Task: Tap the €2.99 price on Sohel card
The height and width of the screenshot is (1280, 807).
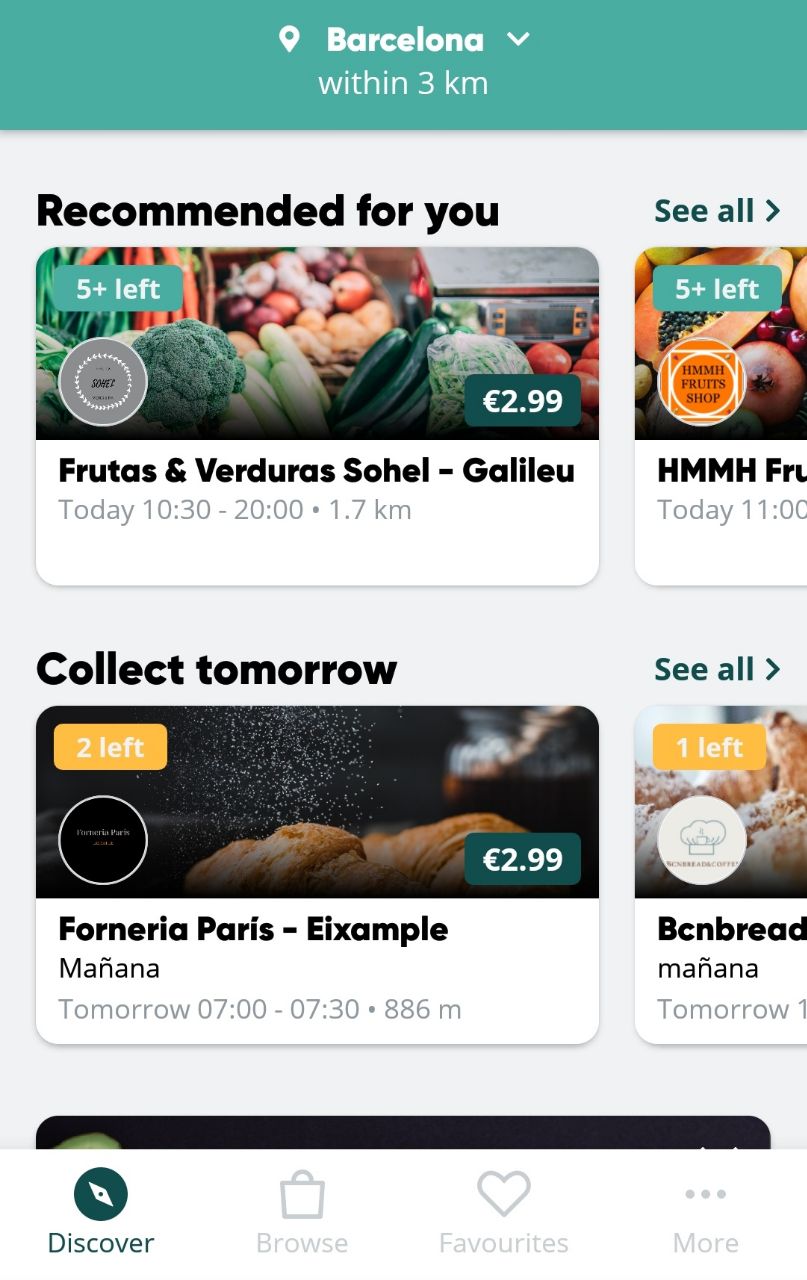Action: point(522,401)
